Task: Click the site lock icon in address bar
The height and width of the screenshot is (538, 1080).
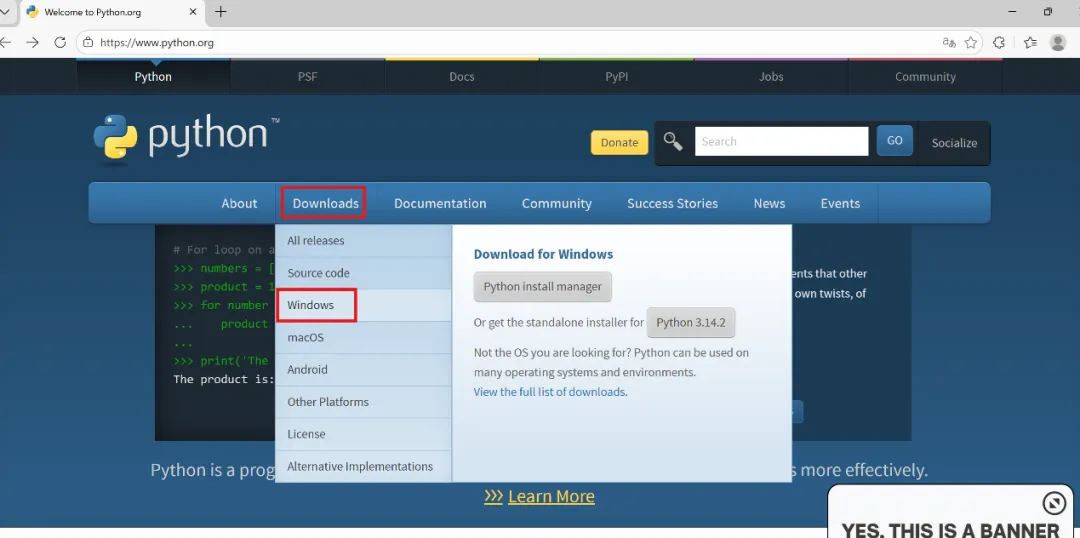Action: (87, 43)
